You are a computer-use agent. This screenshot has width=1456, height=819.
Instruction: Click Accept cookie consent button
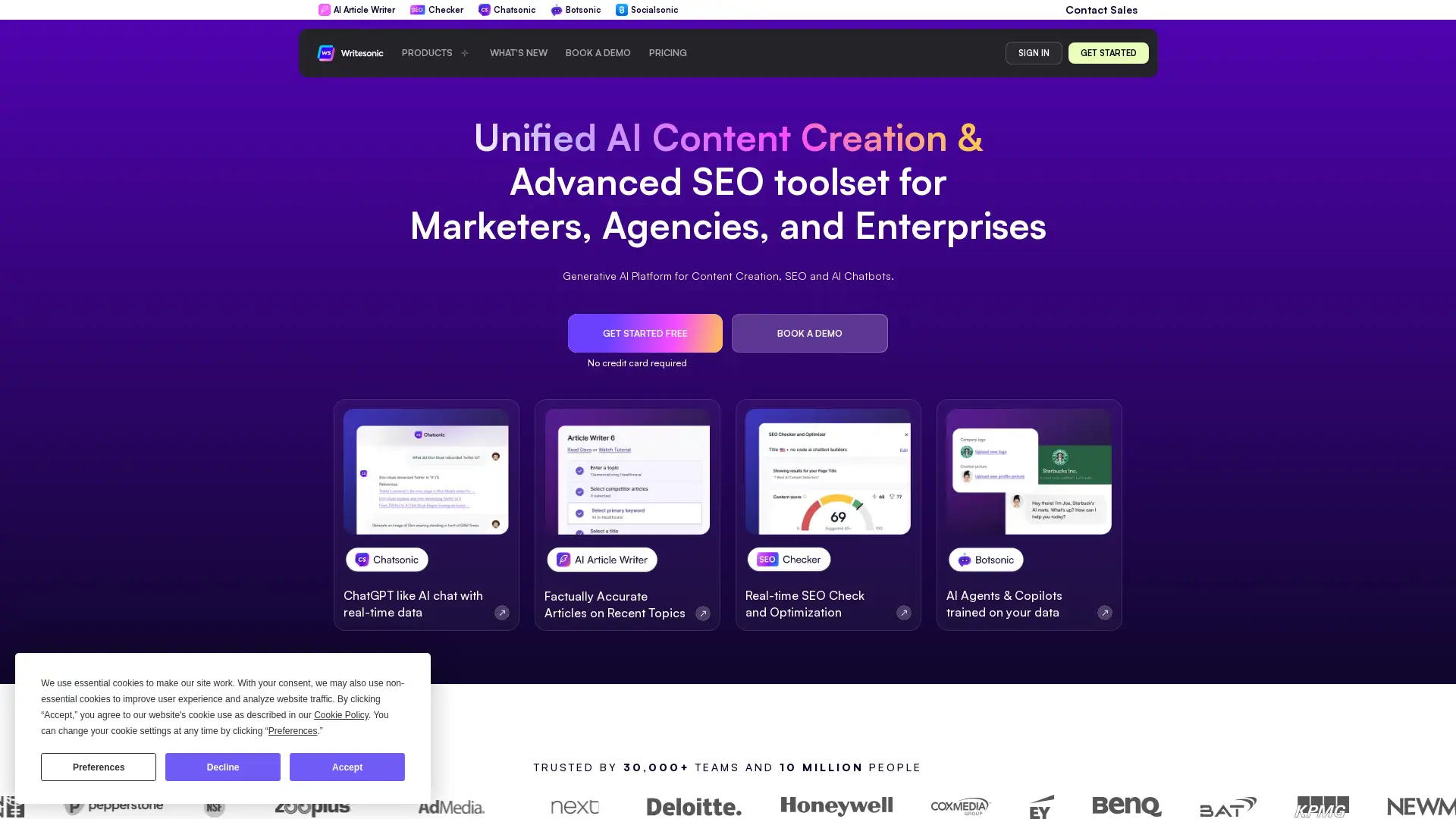click(x=347, y=767)
